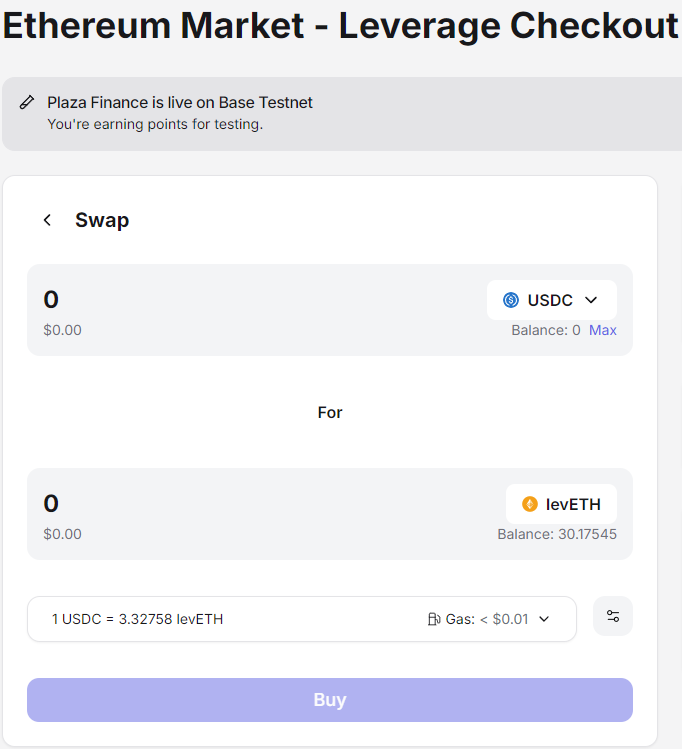Open swap settings sliders icon
The width and height of the screenshot is (682, 749).
[x=613, y=616]
